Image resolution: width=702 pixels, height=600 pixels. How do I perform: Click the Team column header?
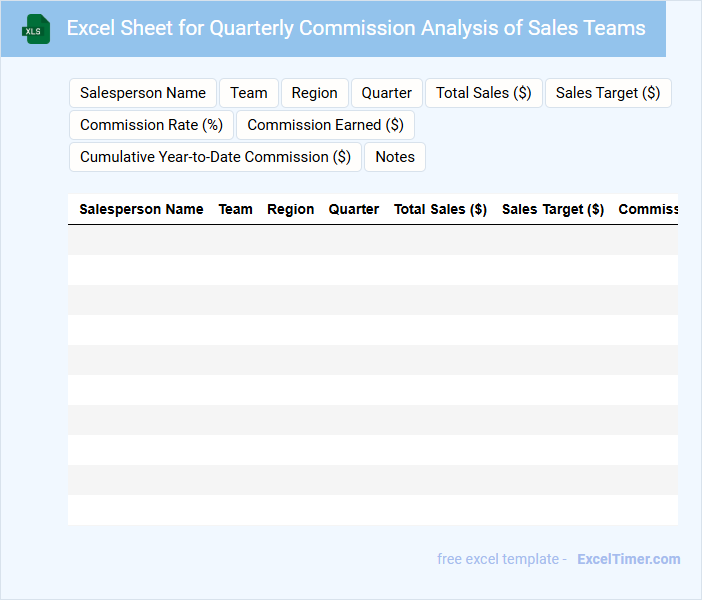(x=236, y=210)
